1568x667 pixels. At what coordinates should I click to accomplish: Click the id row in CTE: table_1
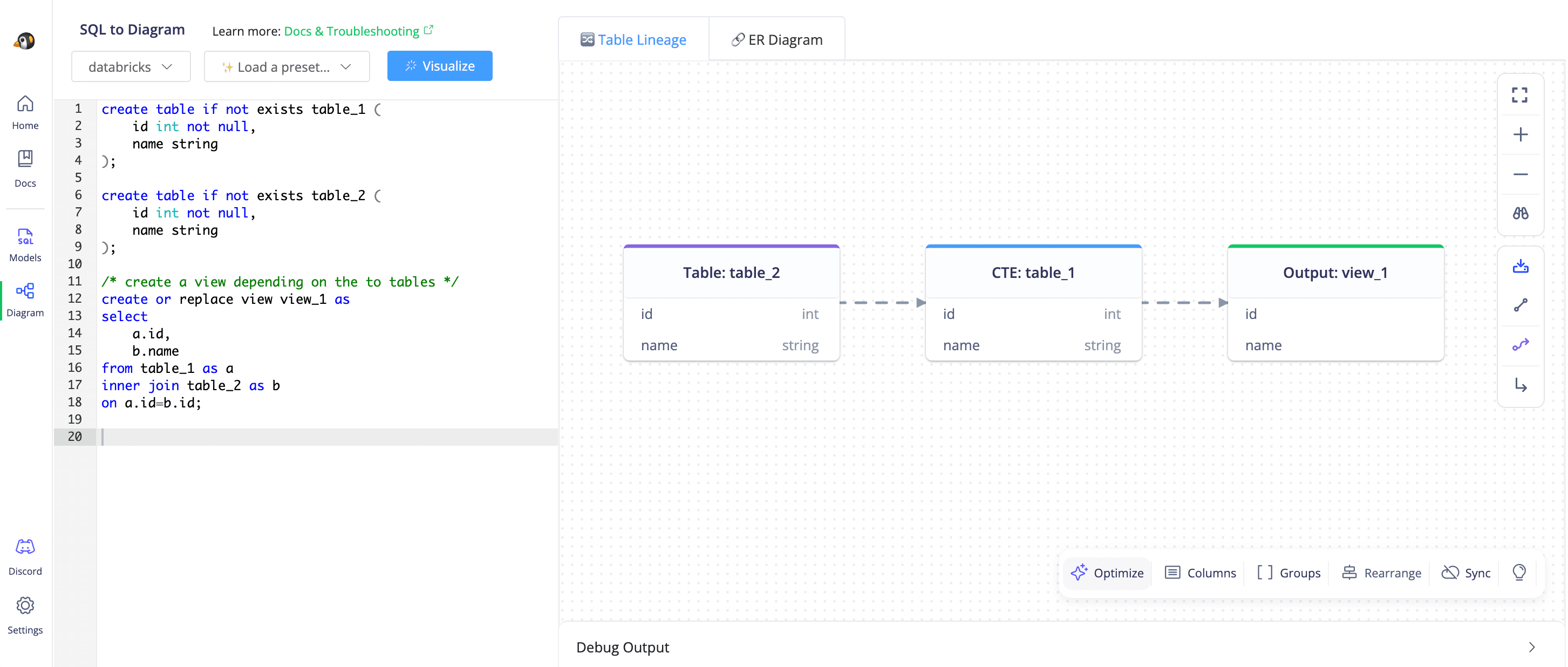point(1033,314)
